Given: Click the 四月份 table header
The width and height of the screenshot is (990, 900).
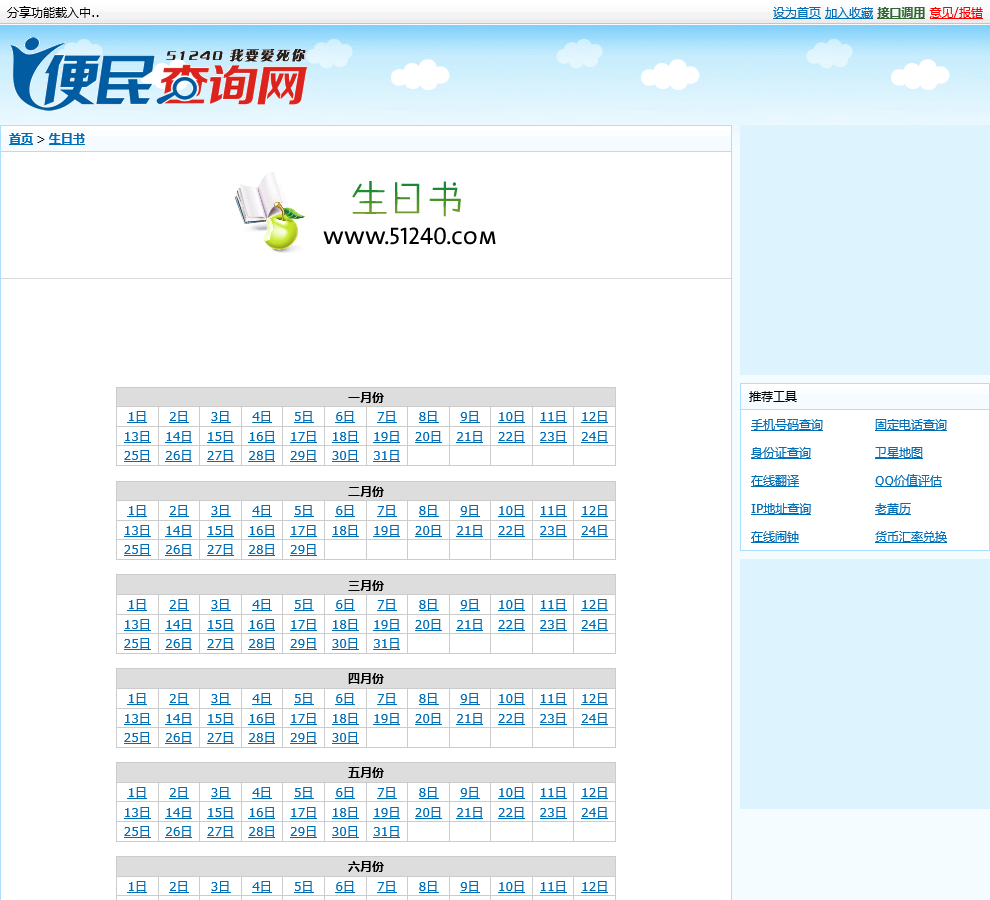Looking at the screenshot, I should (x=366, y=678).
